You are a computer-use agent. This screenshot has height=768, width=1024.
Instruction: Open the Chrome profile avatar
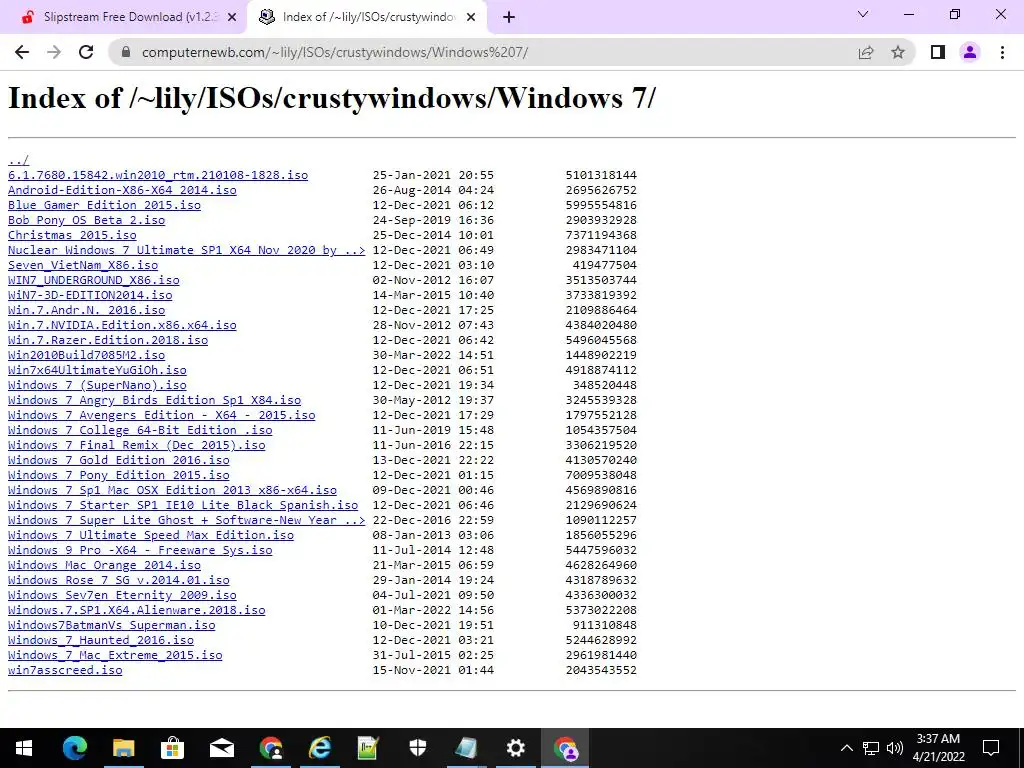[x=970, y=52]
